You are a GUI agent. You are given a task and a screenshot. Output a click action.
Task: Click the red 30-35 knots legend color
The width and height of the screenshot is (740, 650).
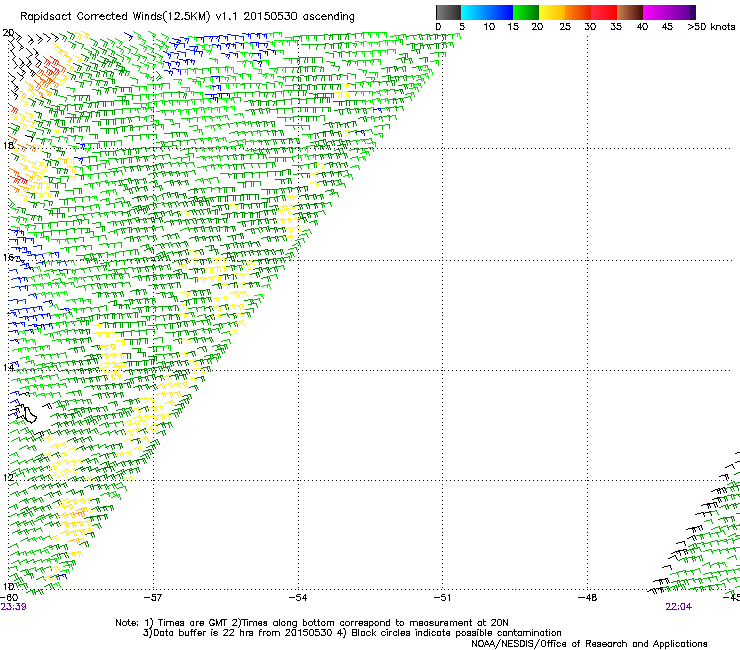604,12
